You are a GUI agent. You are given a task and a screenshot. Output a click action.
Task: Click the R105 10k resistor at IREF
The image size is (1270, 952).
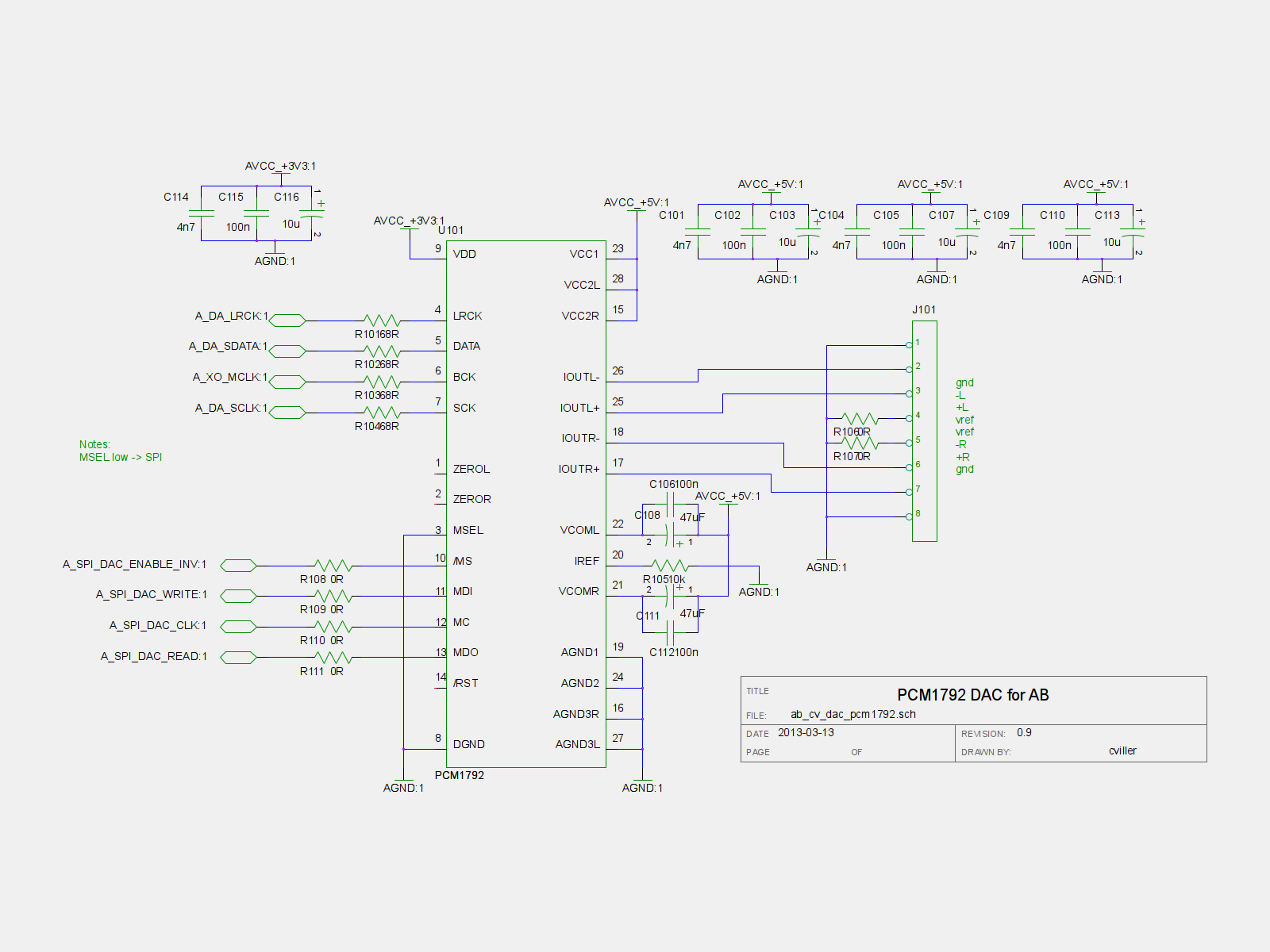[x=671, y=566]
